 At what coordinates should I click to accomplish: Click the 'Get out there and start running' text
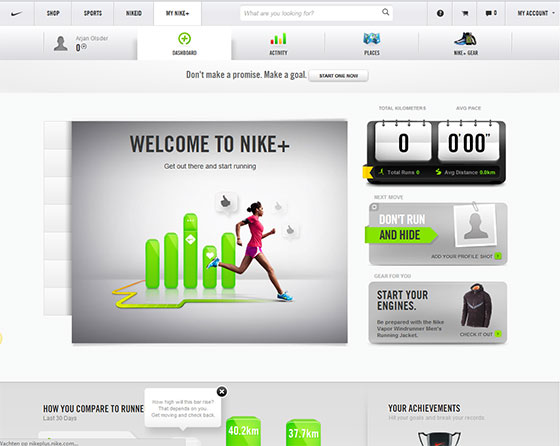[210, 166]
